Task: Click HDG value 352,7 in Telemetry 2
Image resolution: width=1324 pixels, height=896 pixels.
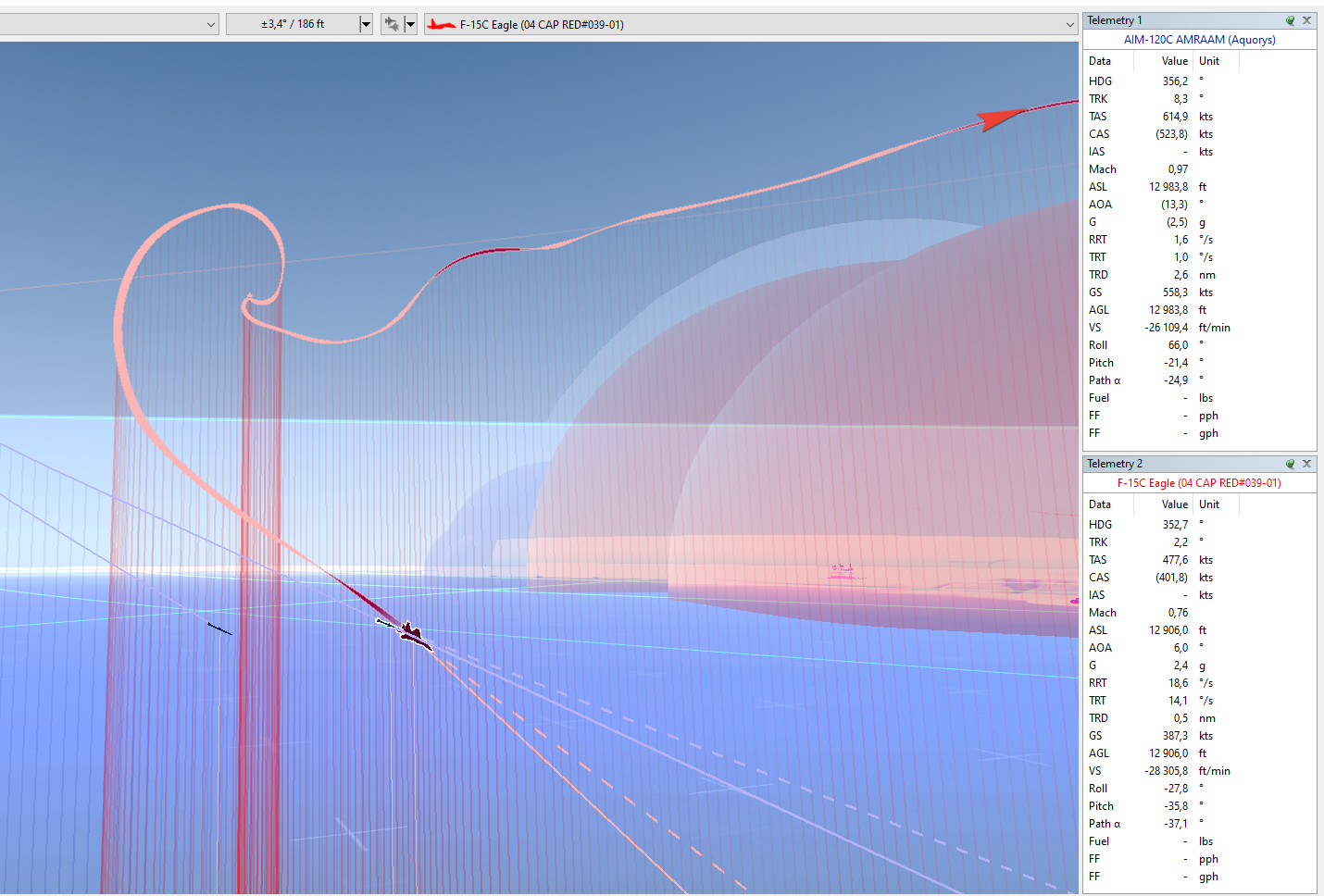Action: click(1175, 525)
